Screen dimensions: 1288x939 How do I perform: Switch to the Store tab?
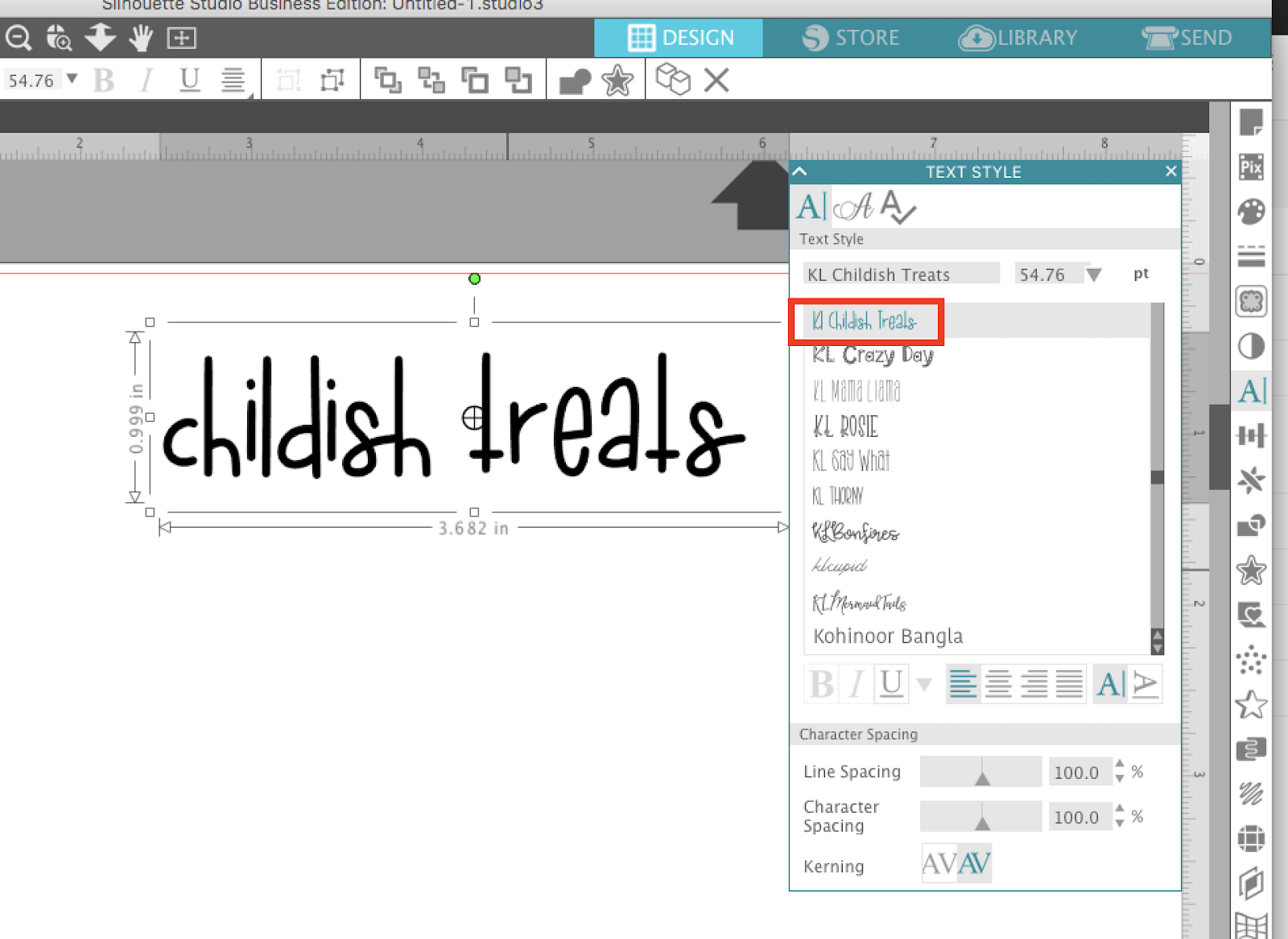(851, 37)
